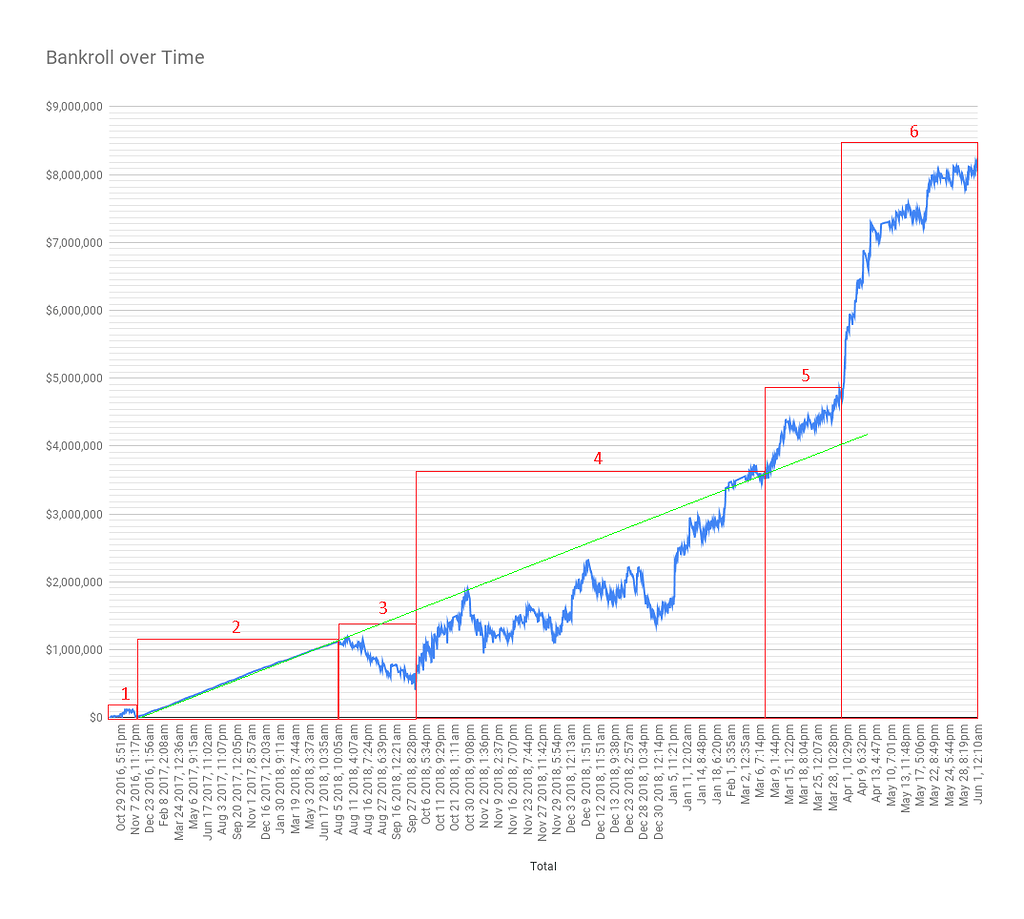
Task: Click the "Dec 30 2018, 12:14pm" date label
Action: tap(658, 782)
